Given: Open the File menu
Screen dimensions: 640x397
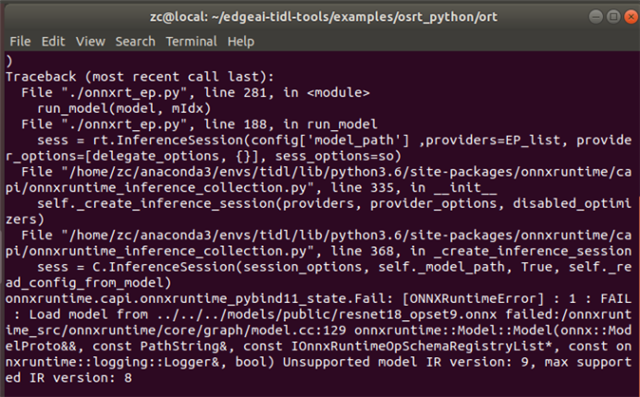Looking at the screenshot, I should coord(20,41).
